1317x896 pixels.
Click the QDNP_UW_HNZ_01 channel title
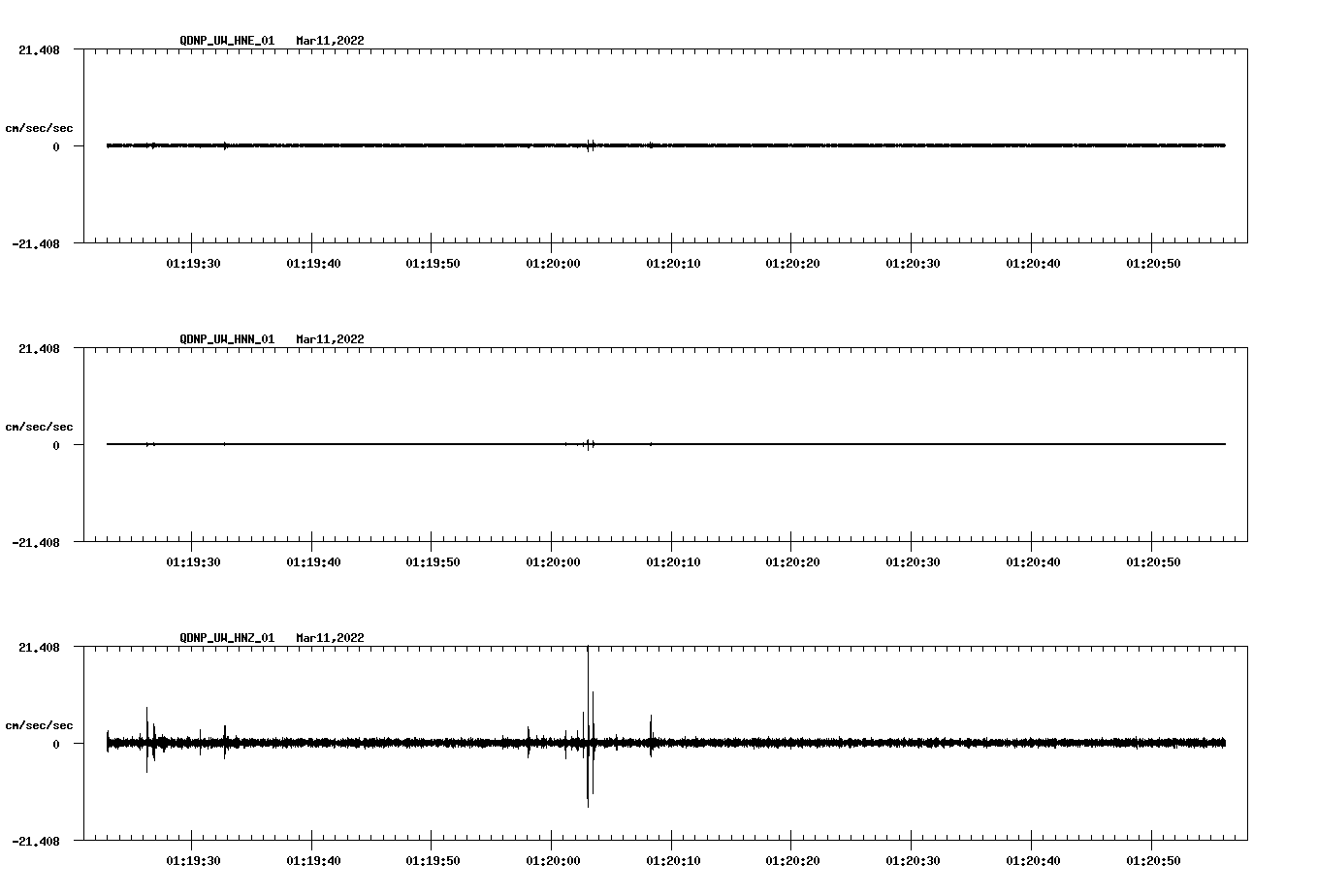coord(227,638)
